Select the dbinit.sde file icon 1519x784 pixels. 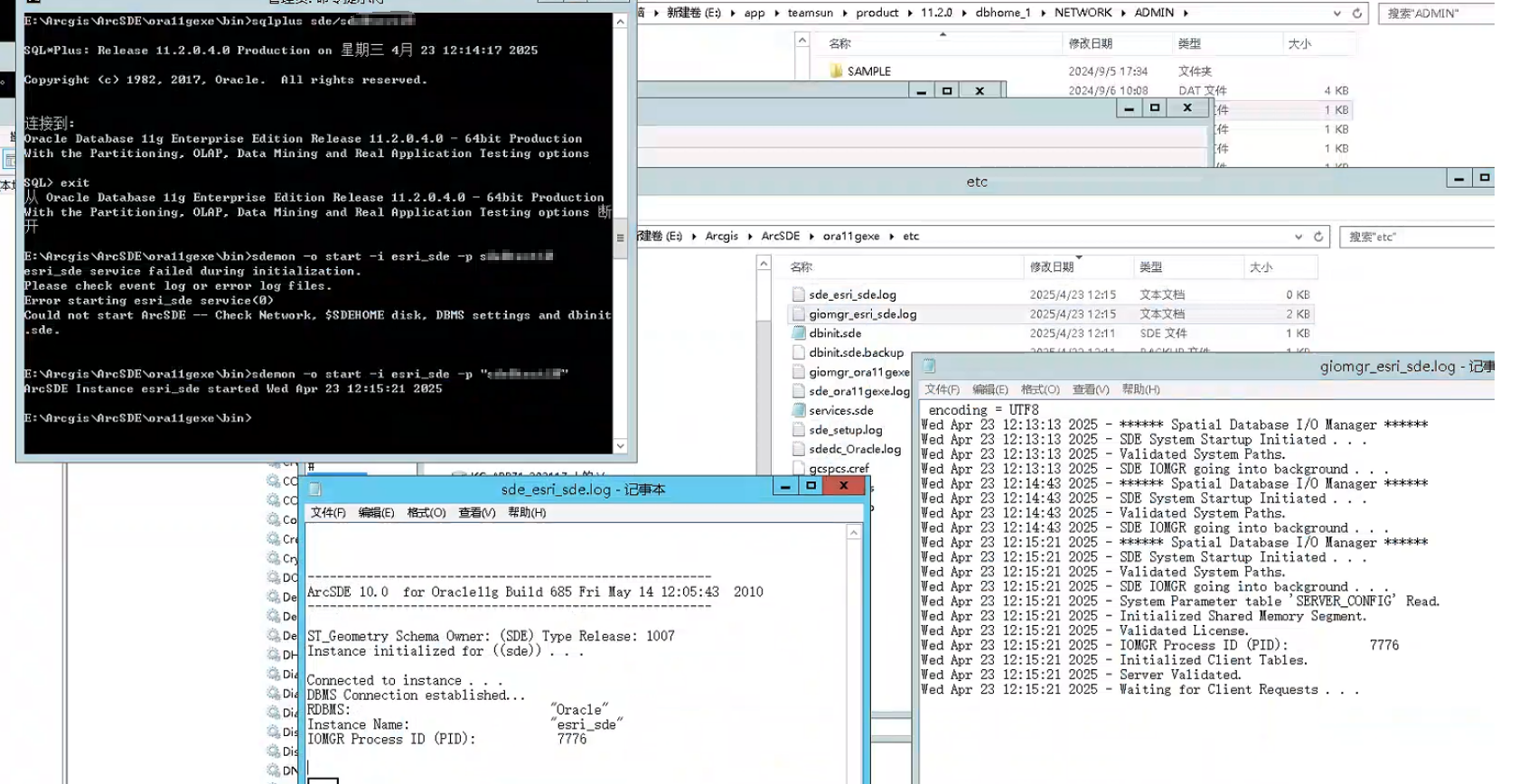[x=798, y=333]
